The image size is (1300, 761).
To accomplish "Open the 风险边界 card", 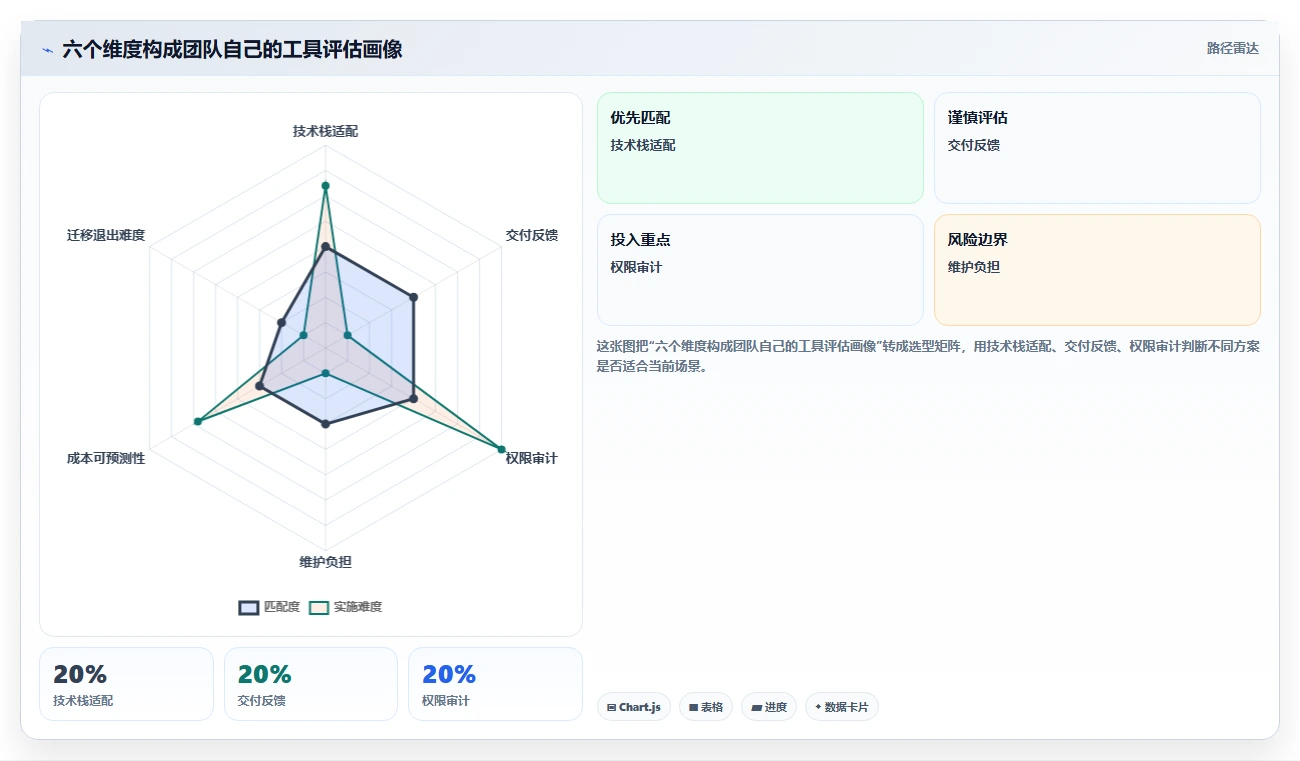I will (1097, 270).
